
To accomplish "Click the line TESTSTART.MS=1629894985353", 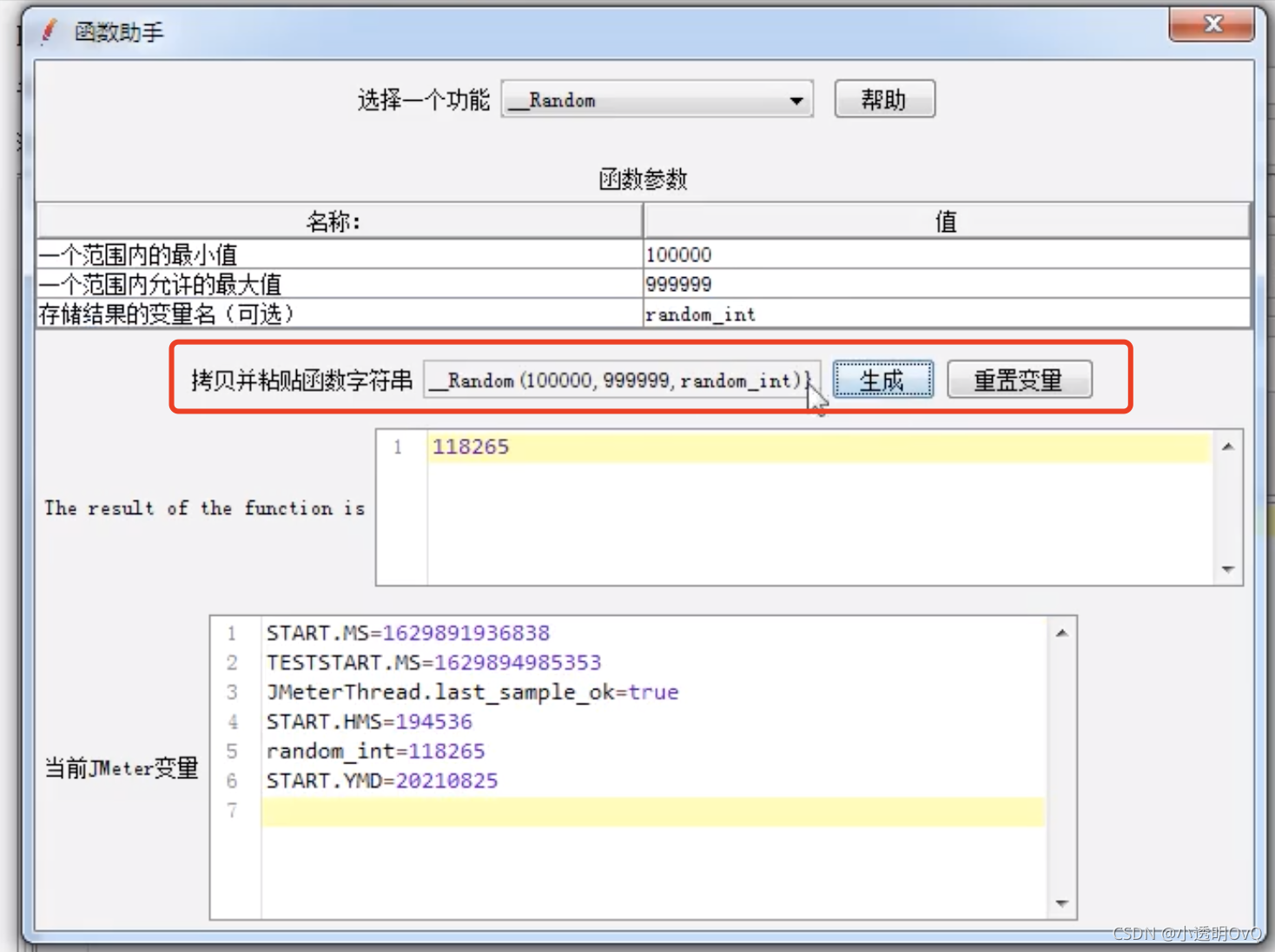I will tap(433, 663).
